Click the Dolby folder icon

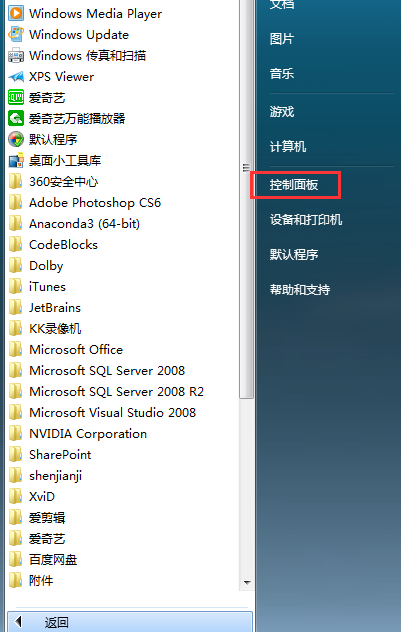[16, 265]
